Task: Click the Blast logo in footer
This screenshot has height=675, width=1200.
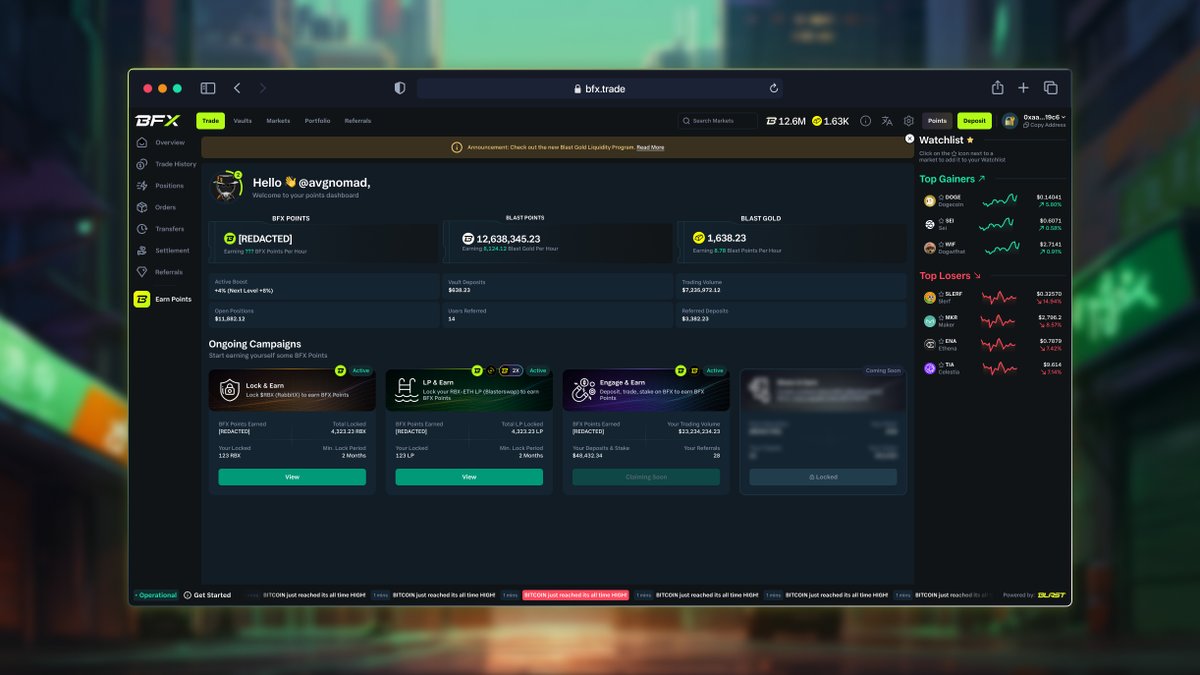Action: tap(1051, 595)
